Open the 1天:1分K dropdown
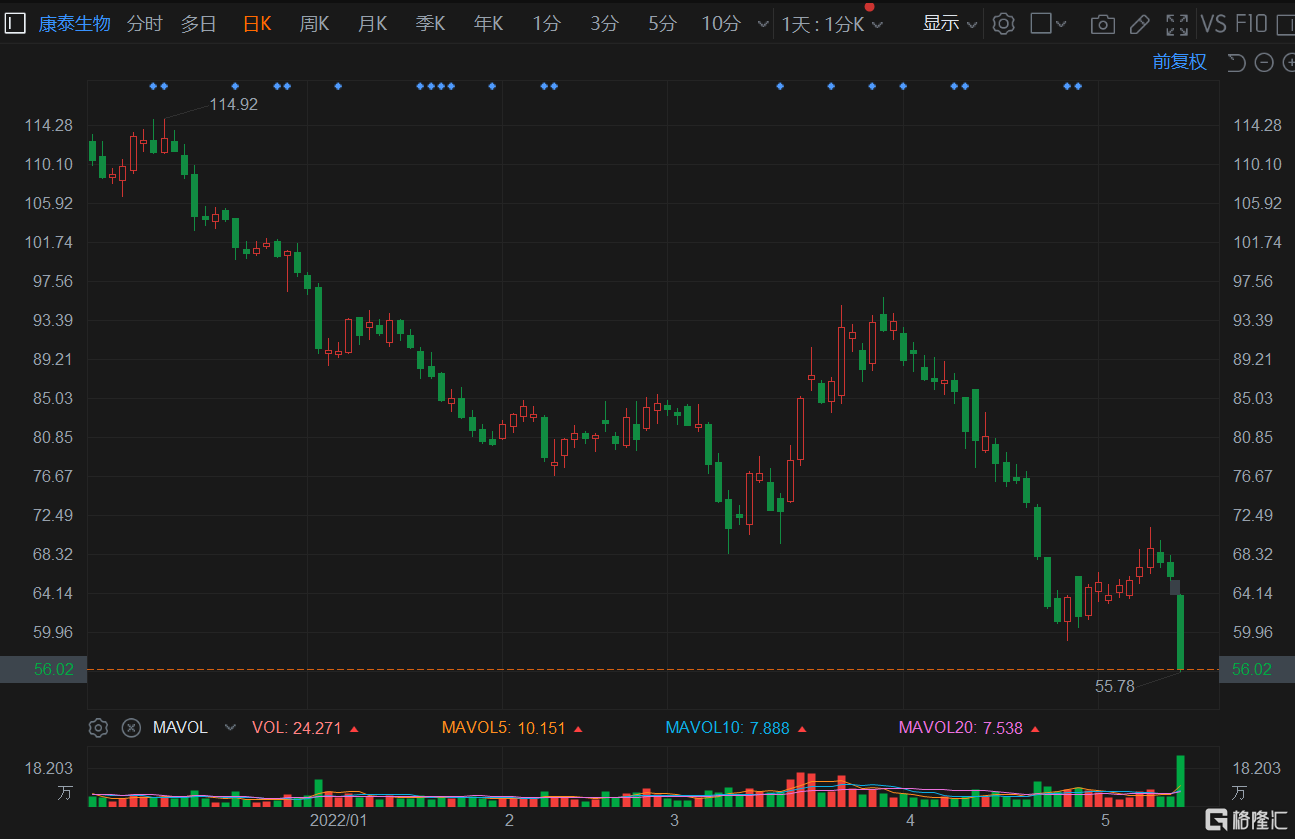 point(832,24)
